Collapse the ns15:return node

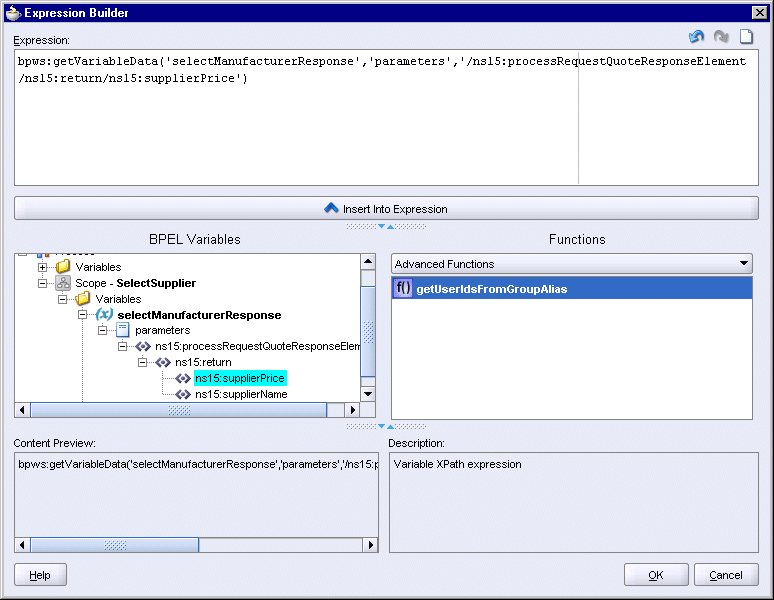[x=143, y=363]
